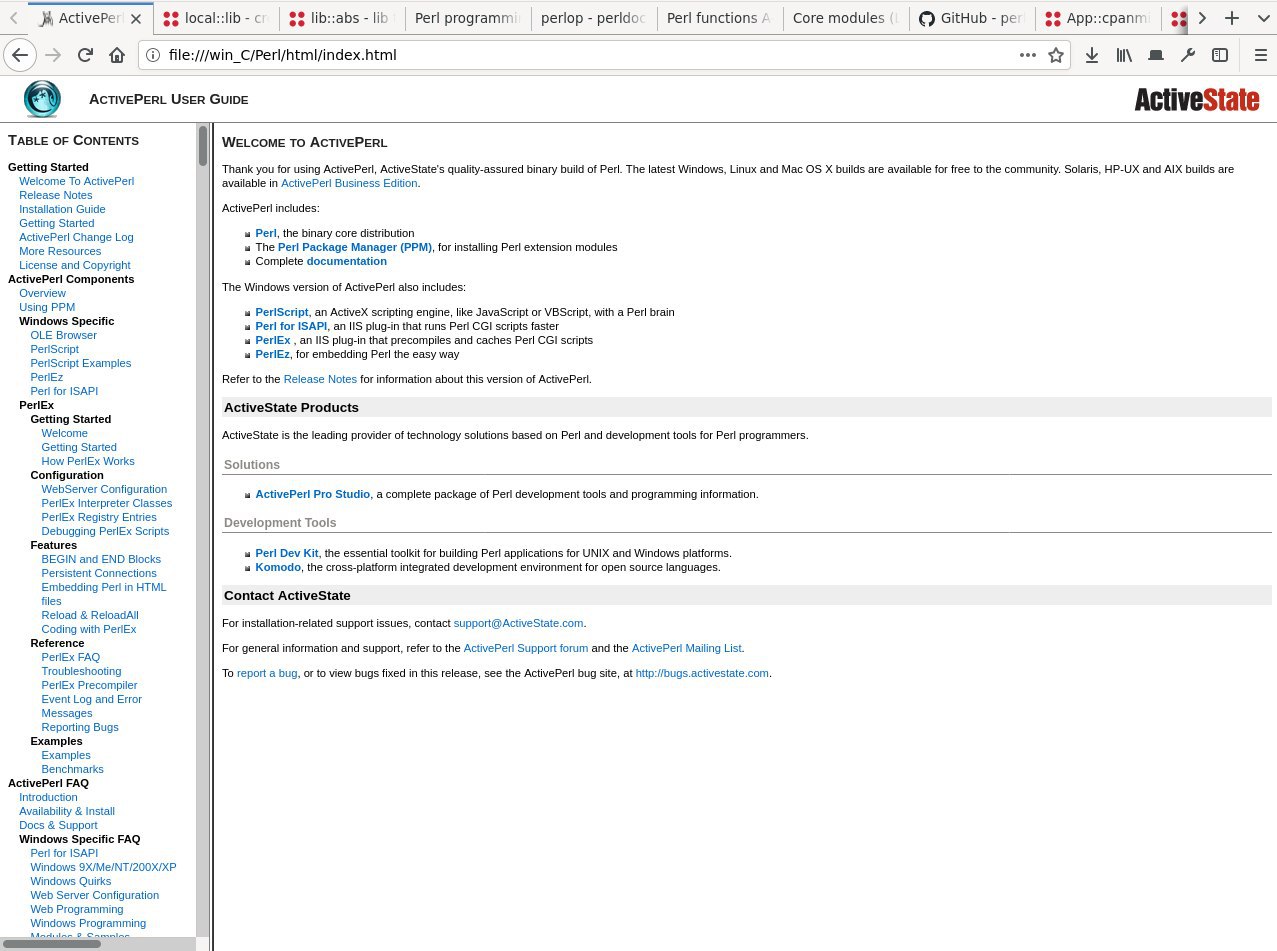Viewport: 1277px width, 951px height.
Task: Open the wrench developer tools icon
Action: click(1188, 55)
